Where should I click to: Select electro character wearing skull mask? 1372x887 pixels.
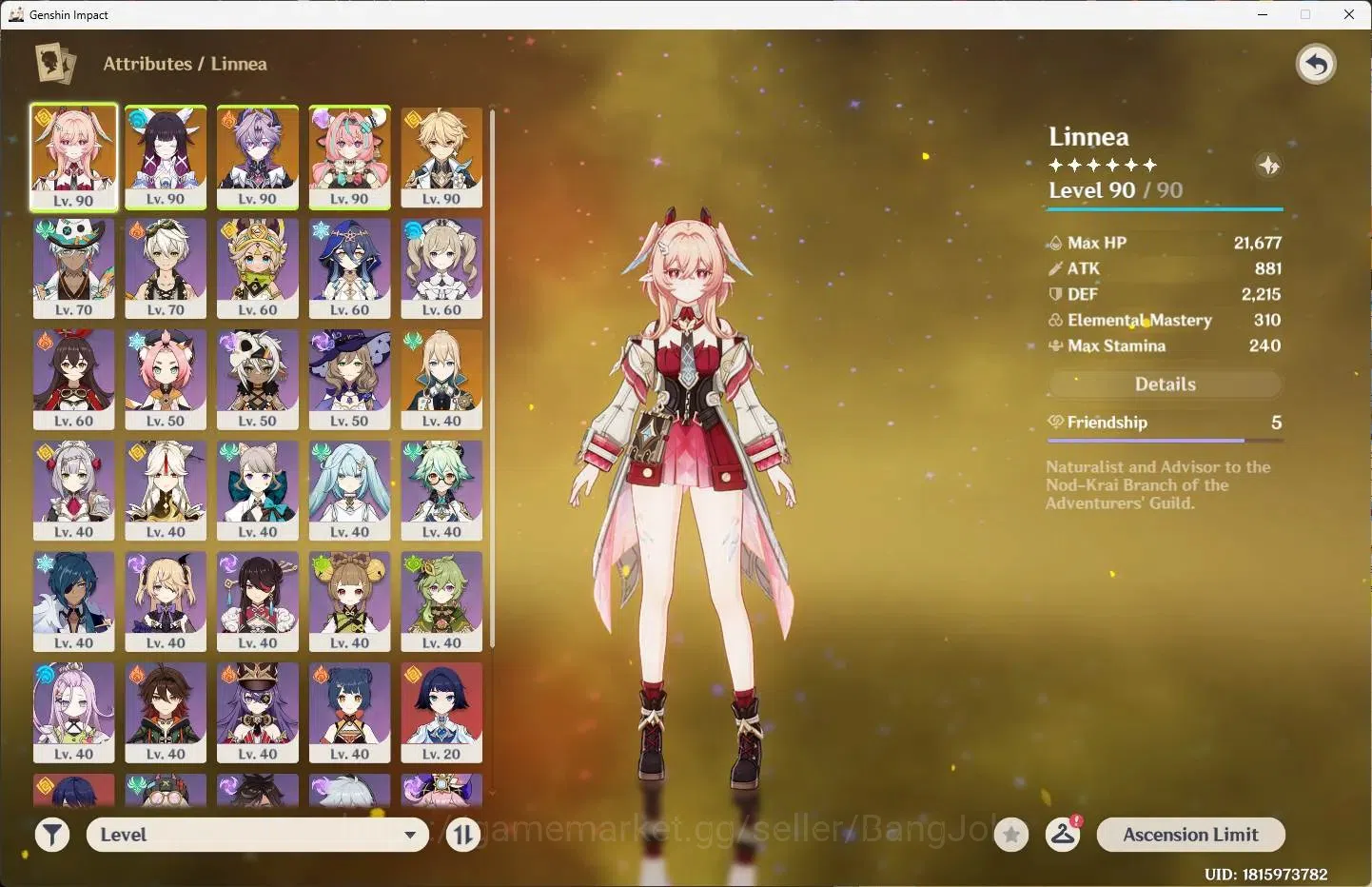(258, 380)
